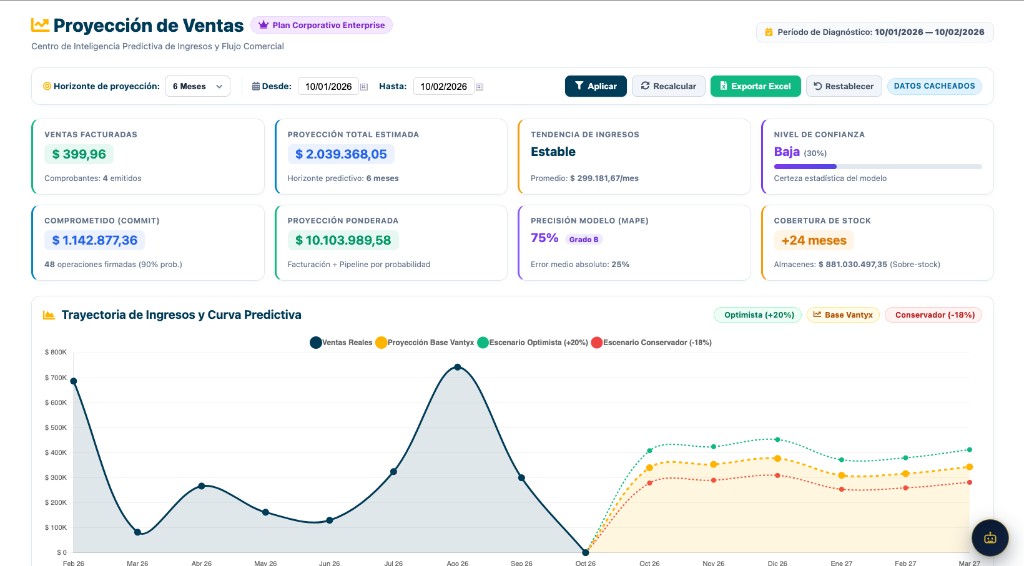
Task: Open the chatbot assistant floating icon
Action: pos(990,538)
